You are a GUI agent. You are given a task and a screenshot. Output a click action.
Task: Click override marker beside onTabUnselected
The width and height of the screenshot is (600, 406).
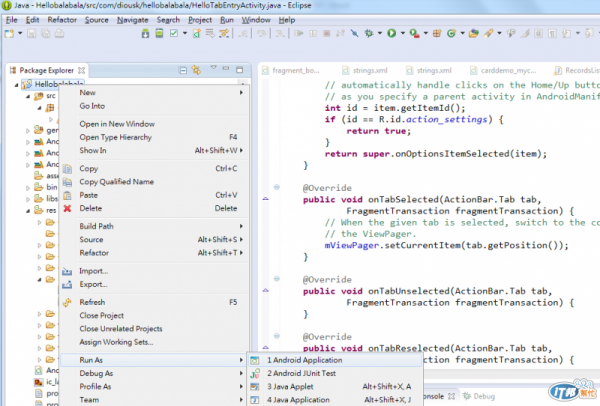266,290
